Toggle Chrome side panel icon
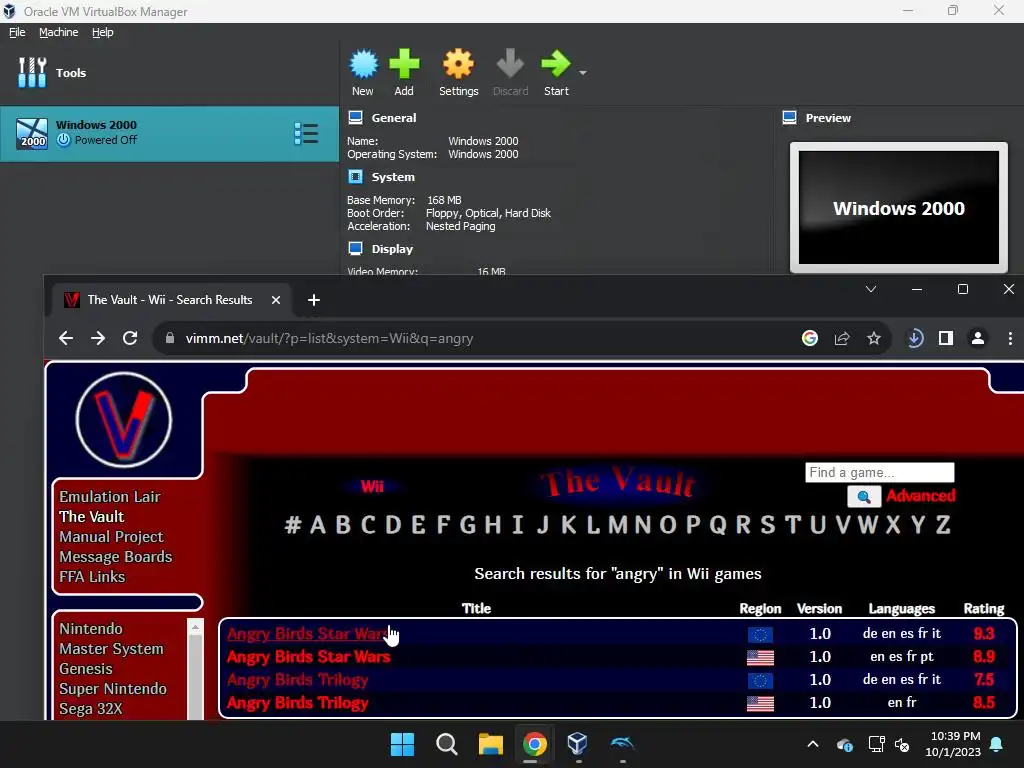The width and height of the screenshot is (1024, 768). pyautogui.click(x=946, y=338)
